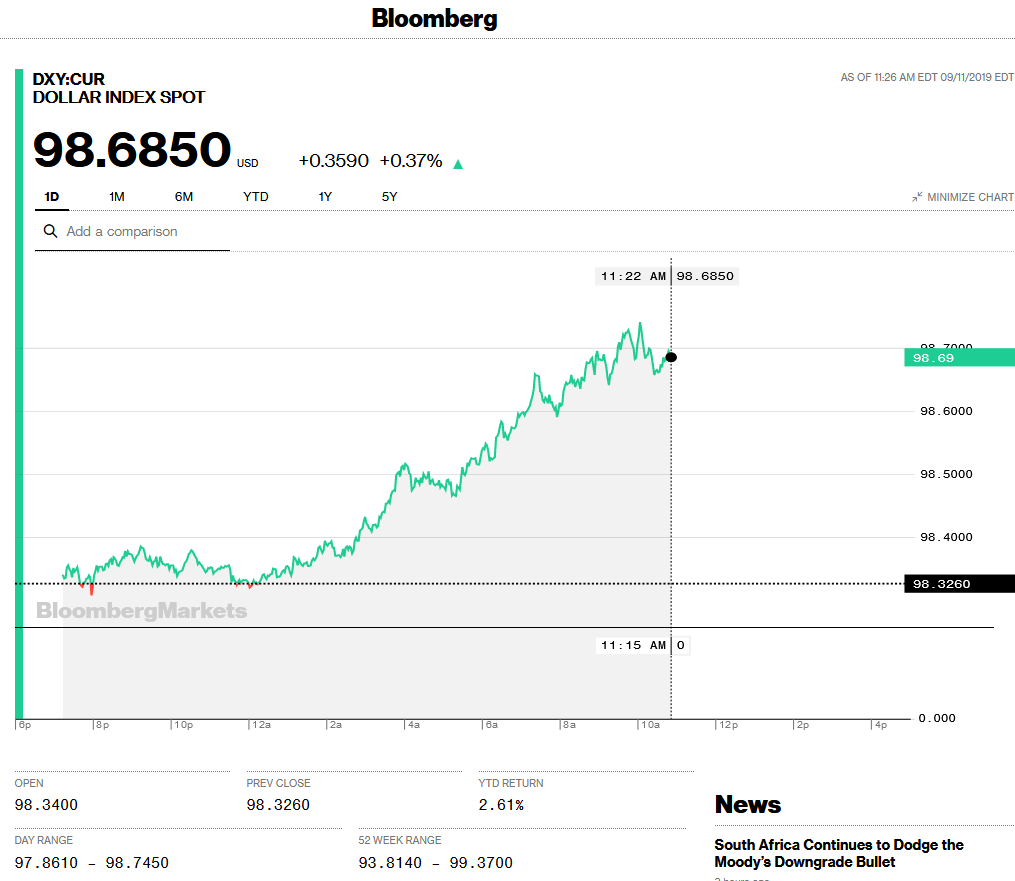This screenshot has width=1015, height=881.
Task: Click the DAY RANGE values
Action: click(91, 863)
